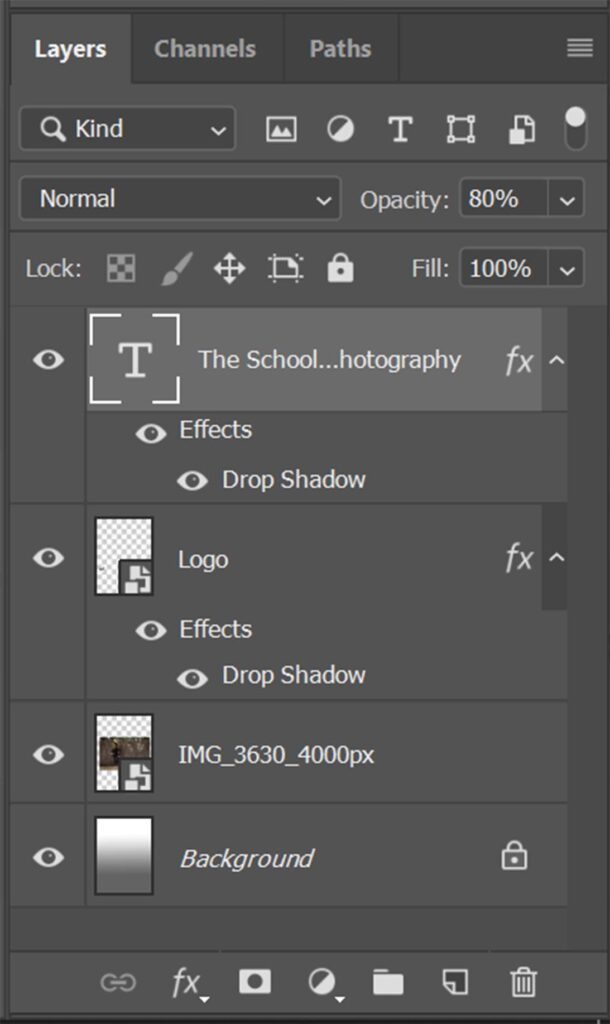The image size is (610, 1024).
Task: Select the Logo layer name
Action: pyautogui.click(x=203, y=560)
